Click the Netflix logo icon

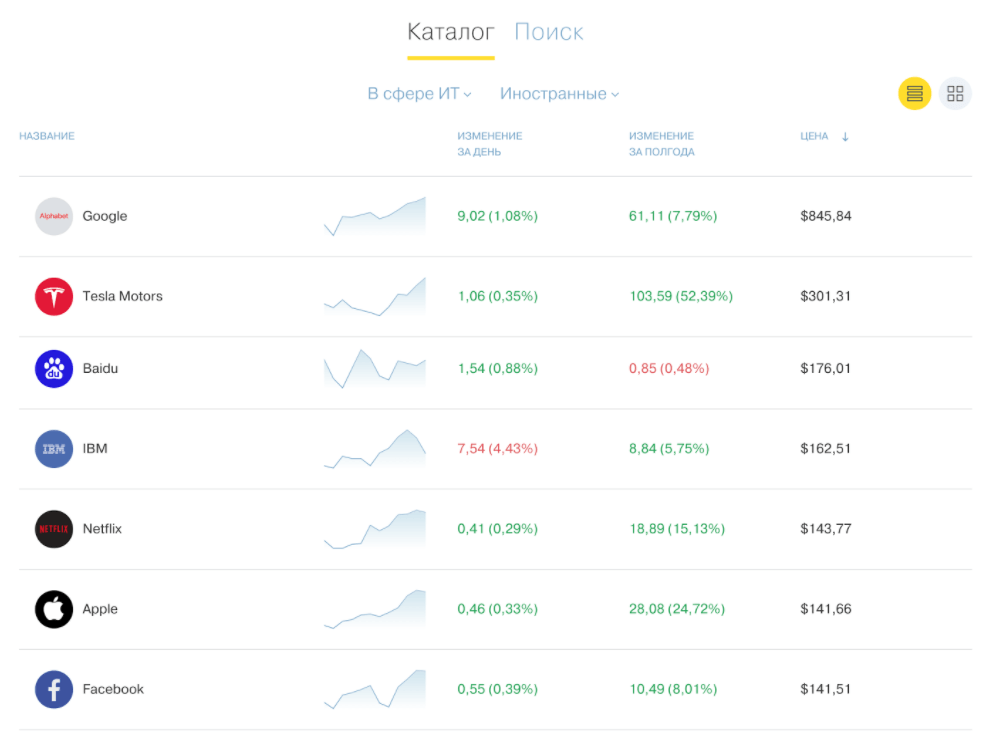tap(54, 529)
